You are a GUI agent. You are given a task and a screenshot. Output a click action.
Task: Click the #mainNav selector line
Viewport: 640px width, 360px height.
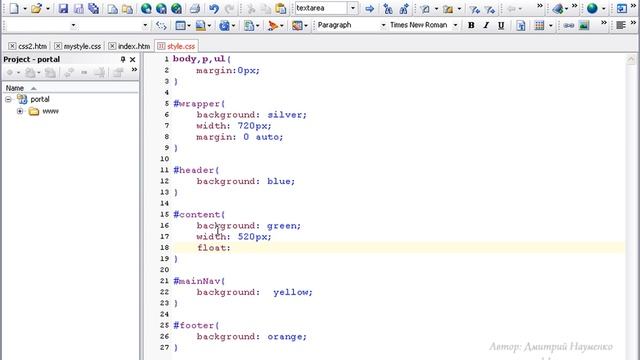click(198, 281)
